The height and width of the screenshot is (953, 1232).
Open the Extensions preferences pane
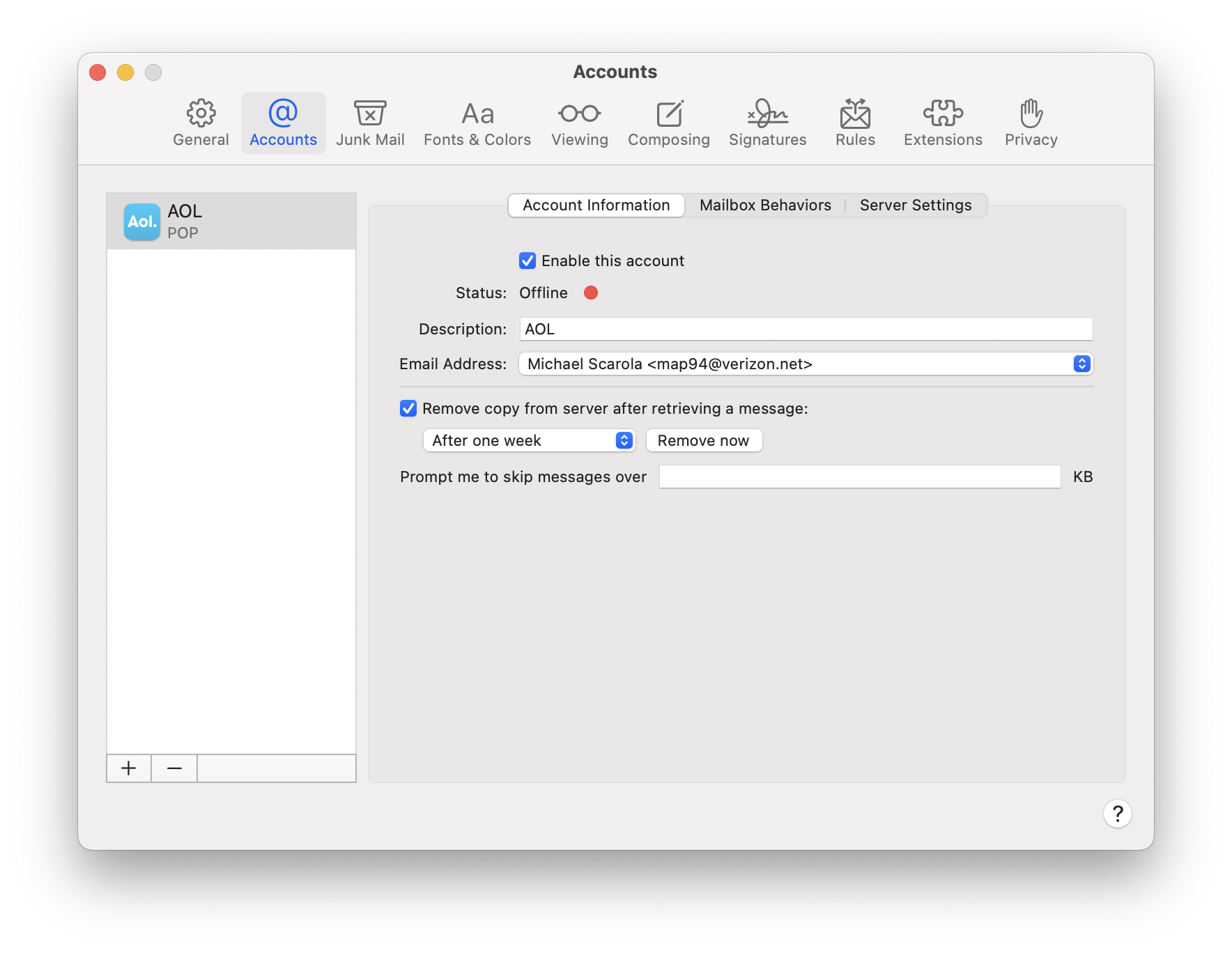click(943, 123)
